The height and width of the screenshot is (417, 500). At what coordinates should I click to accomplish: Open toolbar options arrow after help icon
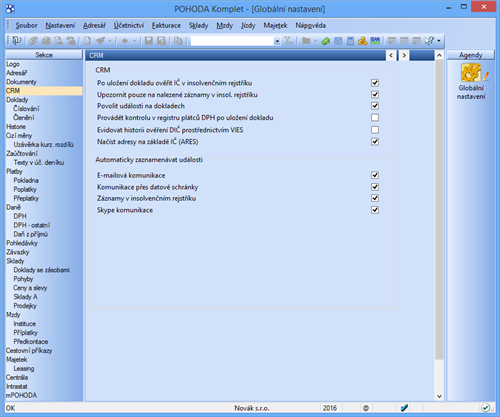tap(439, 41)
